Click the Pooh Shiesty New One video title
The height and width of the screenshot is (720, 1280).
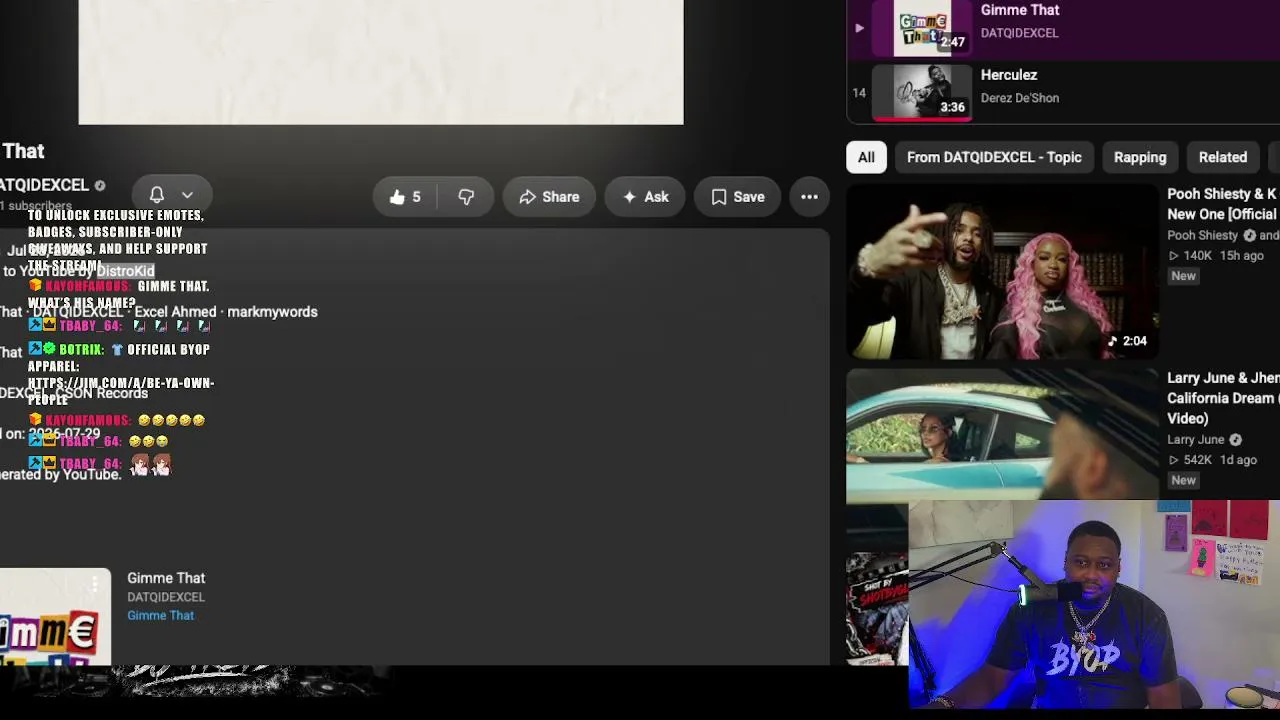pyautogui.click(x=1223, y=204)
